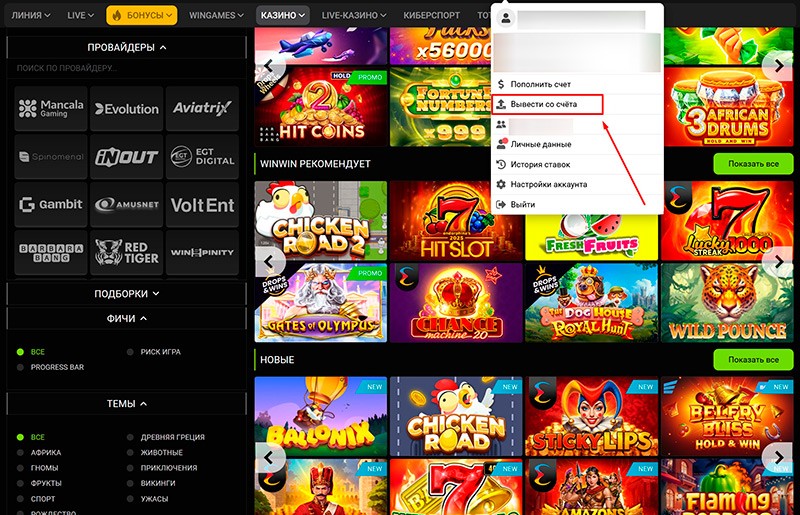
Task: Open the Red Tiger provider tile
Action: click(127, 253)
